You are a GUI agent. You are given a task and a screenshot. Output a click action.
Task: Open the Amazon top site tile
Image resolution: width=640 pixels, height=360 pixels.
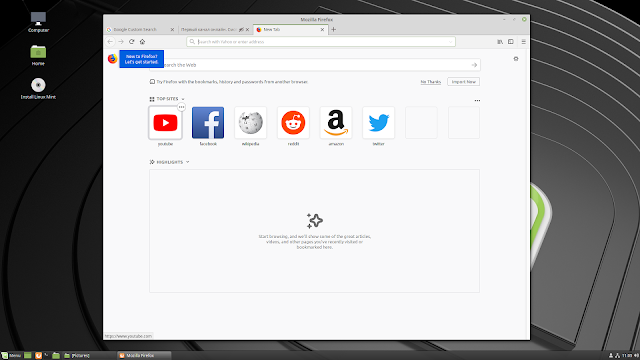point(336,123)
